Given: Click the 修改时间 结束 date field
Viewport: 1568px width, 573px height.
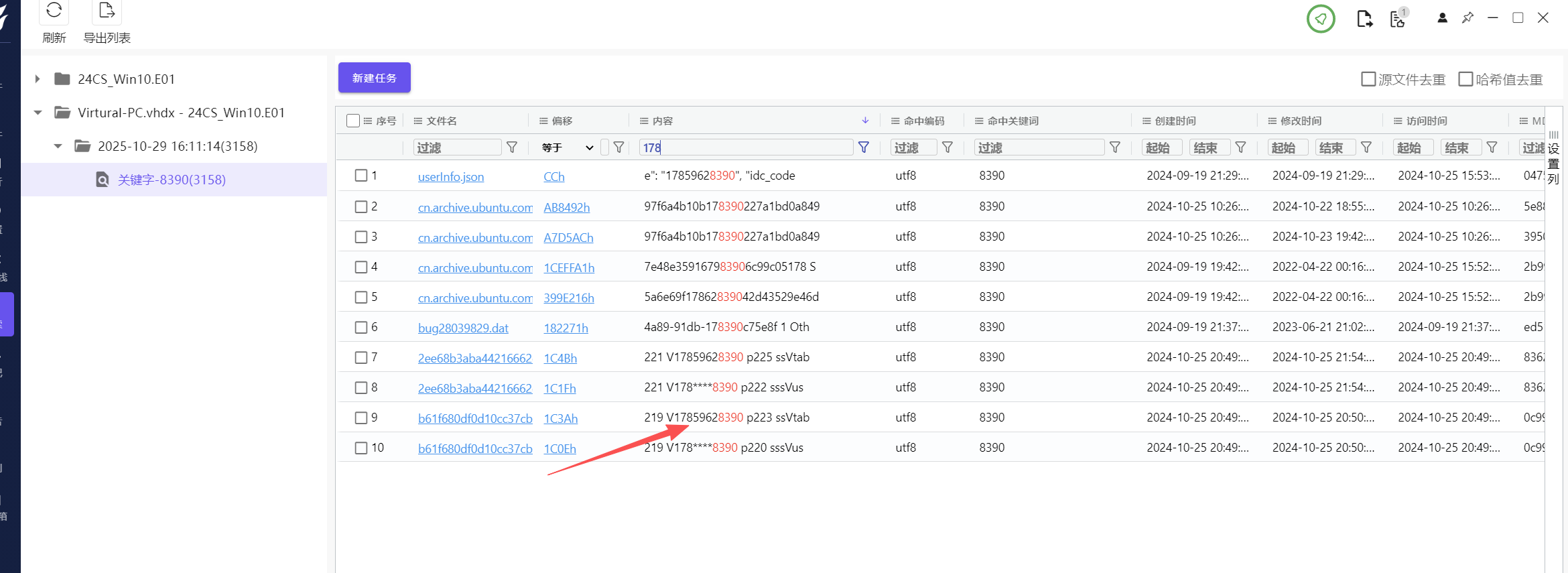Looking at the screenshot, I should coord(1335,147).
